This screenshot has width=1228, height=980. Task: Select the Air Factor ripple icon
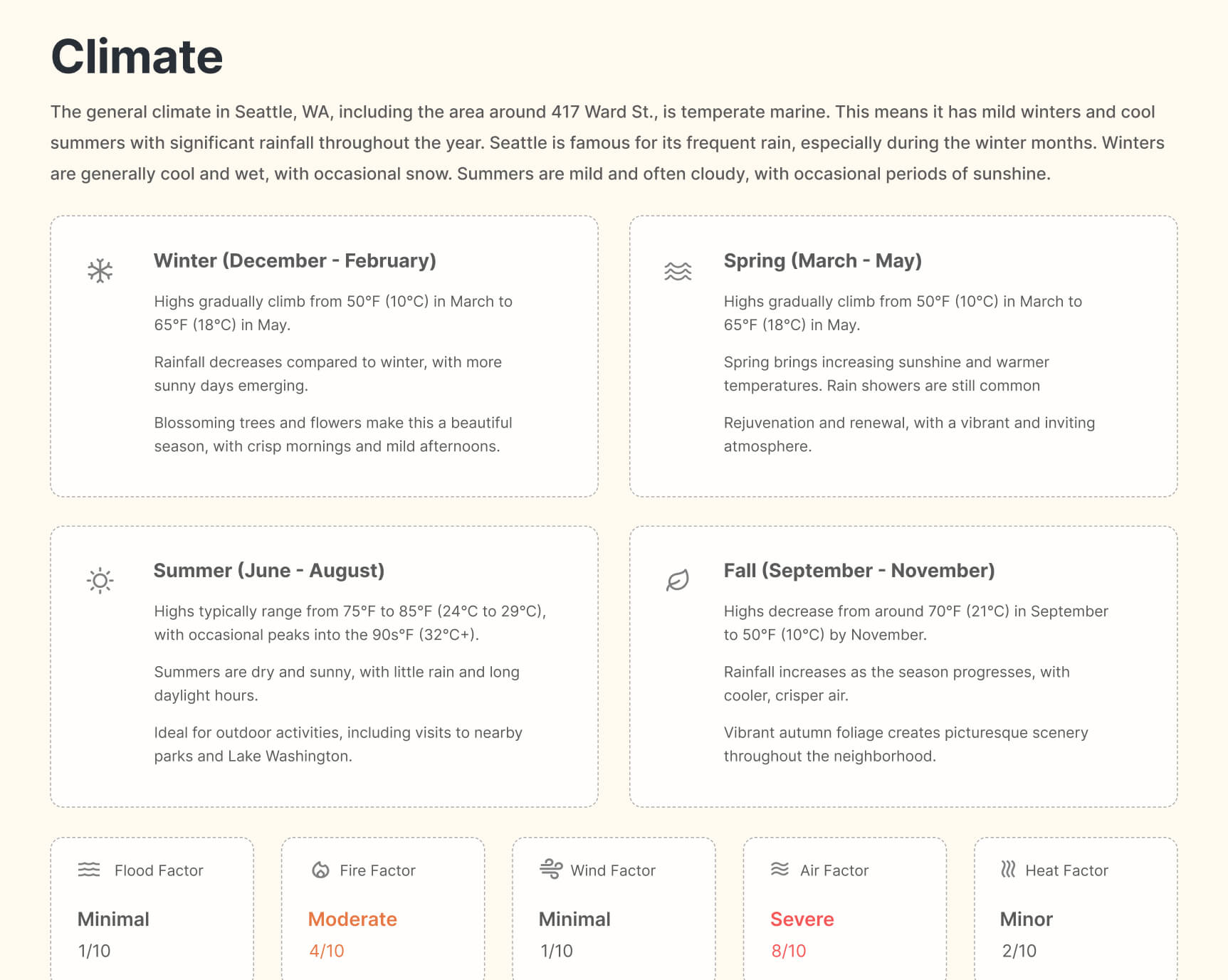click(x=780, y=870)
